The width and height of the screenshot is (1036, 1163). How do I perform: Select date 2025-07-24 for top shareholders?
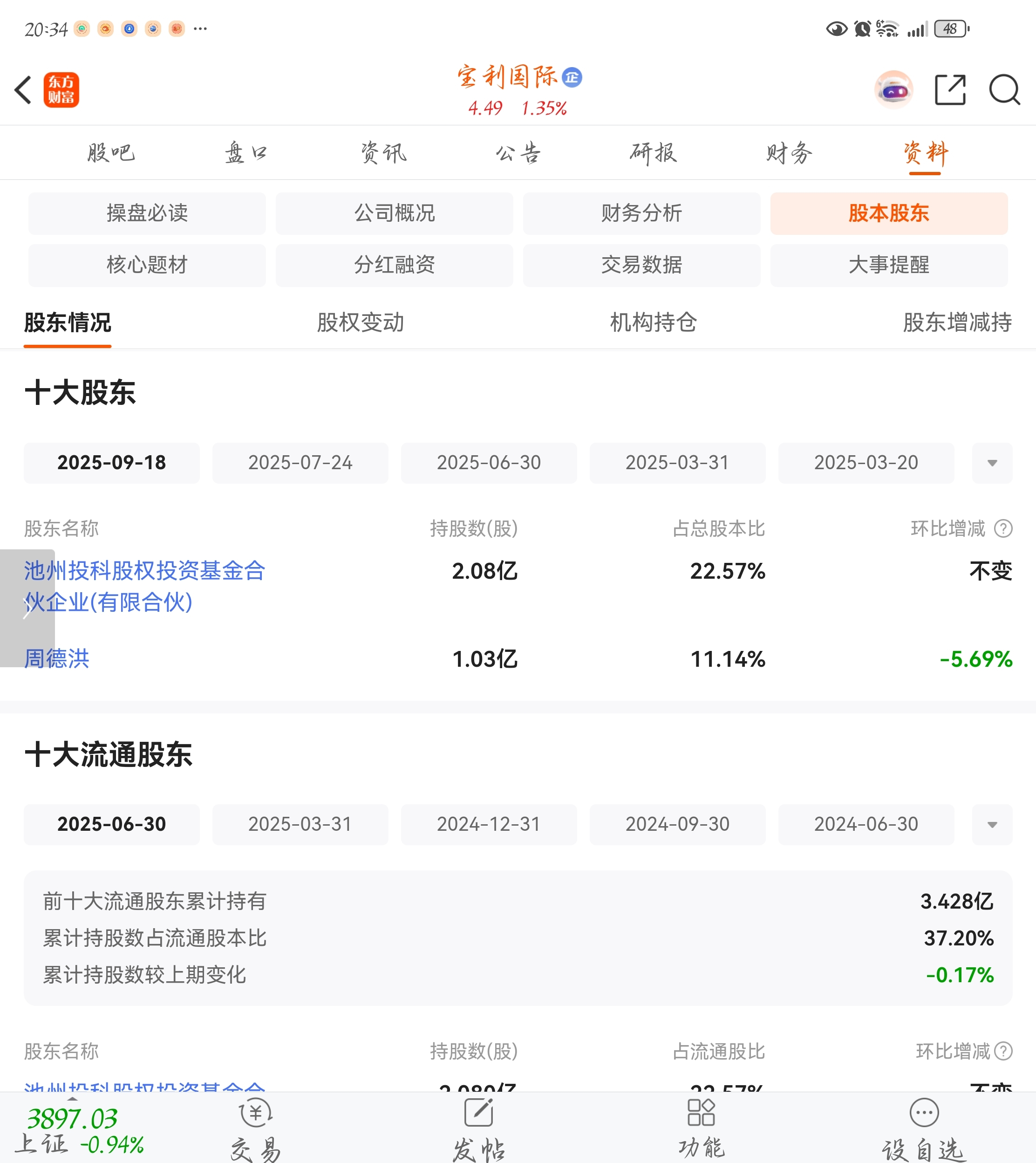(x=300, y=463)
